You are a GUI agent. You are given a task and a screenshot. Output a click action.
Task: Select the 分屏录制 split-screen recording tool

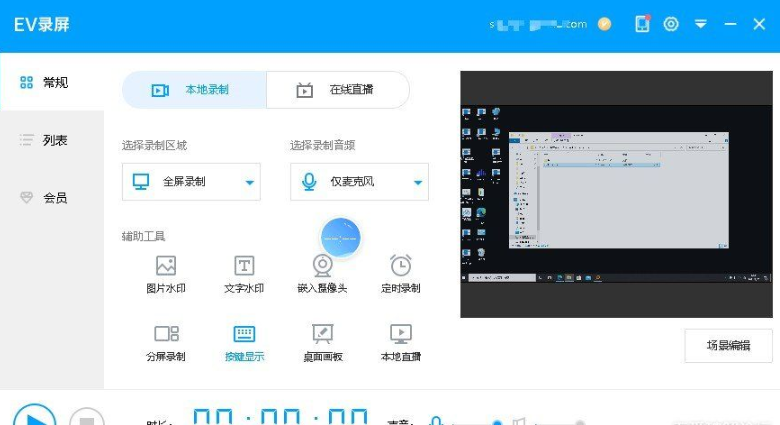[166, 343]
